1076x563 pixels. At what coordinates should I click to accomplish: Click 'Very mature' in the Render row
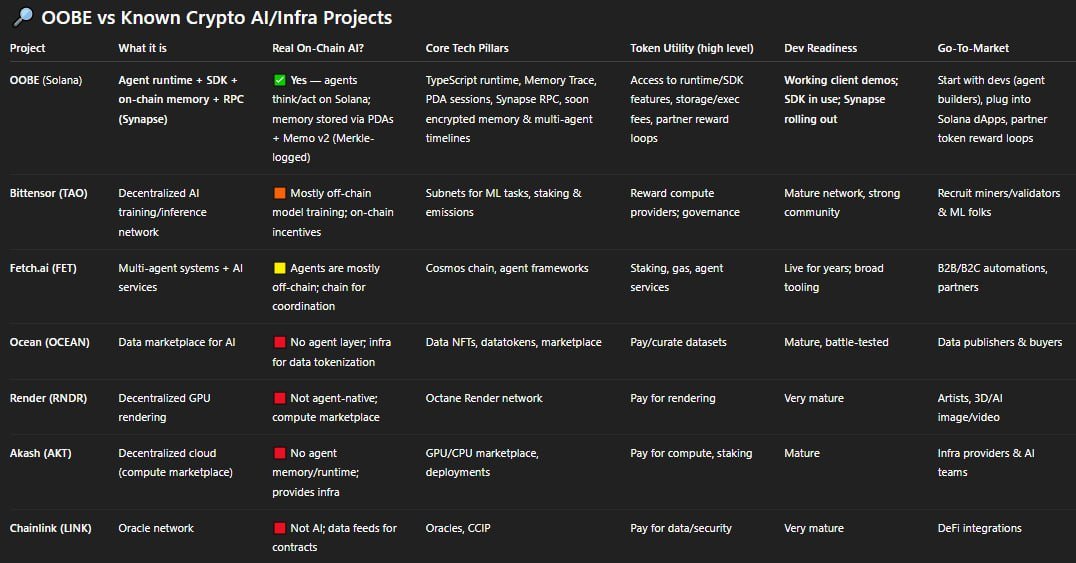point(814,398)
